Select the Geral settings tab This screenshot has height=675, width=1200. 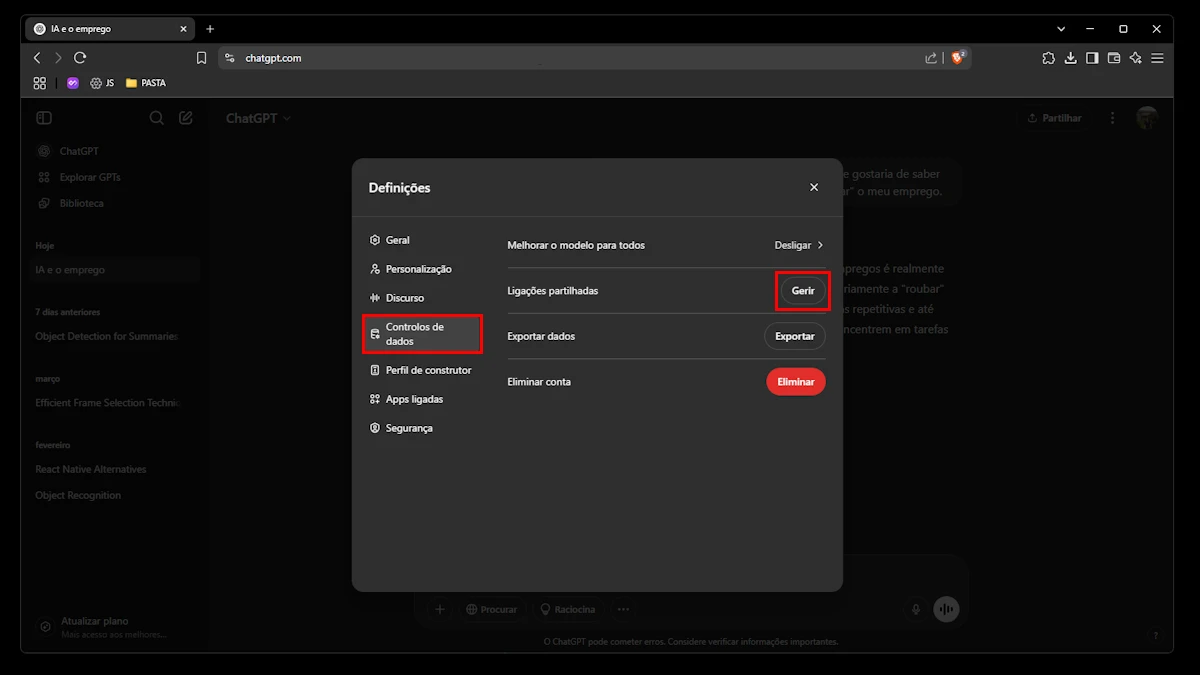(x=397, y=240)
